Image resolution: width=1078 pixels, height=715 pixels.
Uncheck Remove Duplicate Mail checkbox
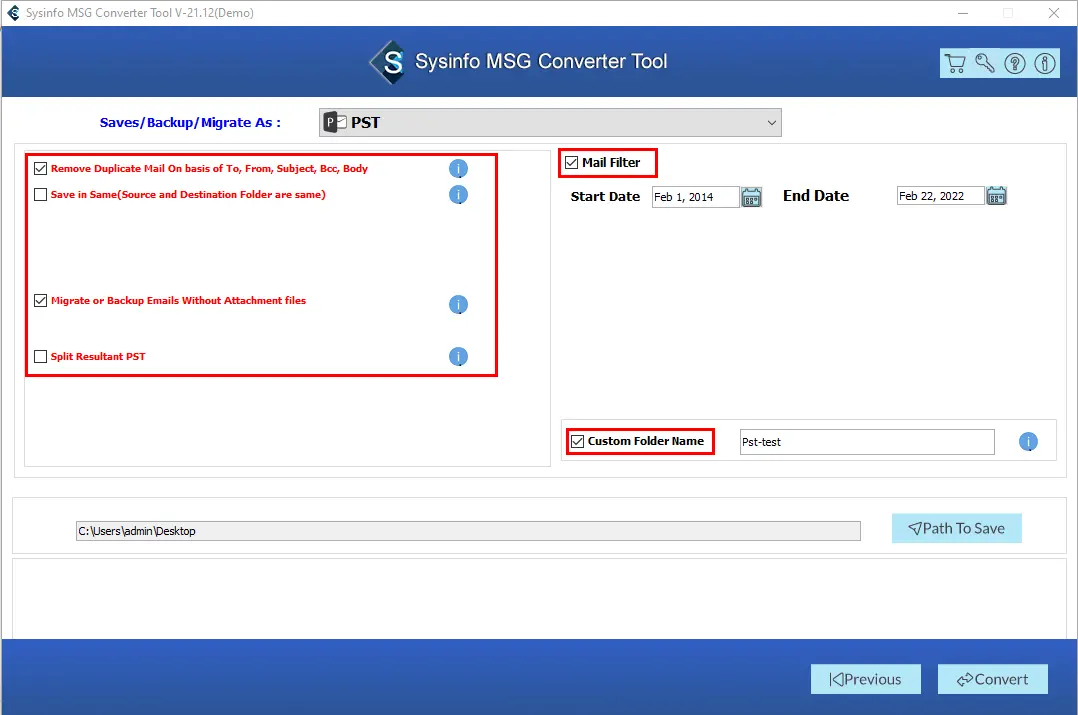point(41,169)
